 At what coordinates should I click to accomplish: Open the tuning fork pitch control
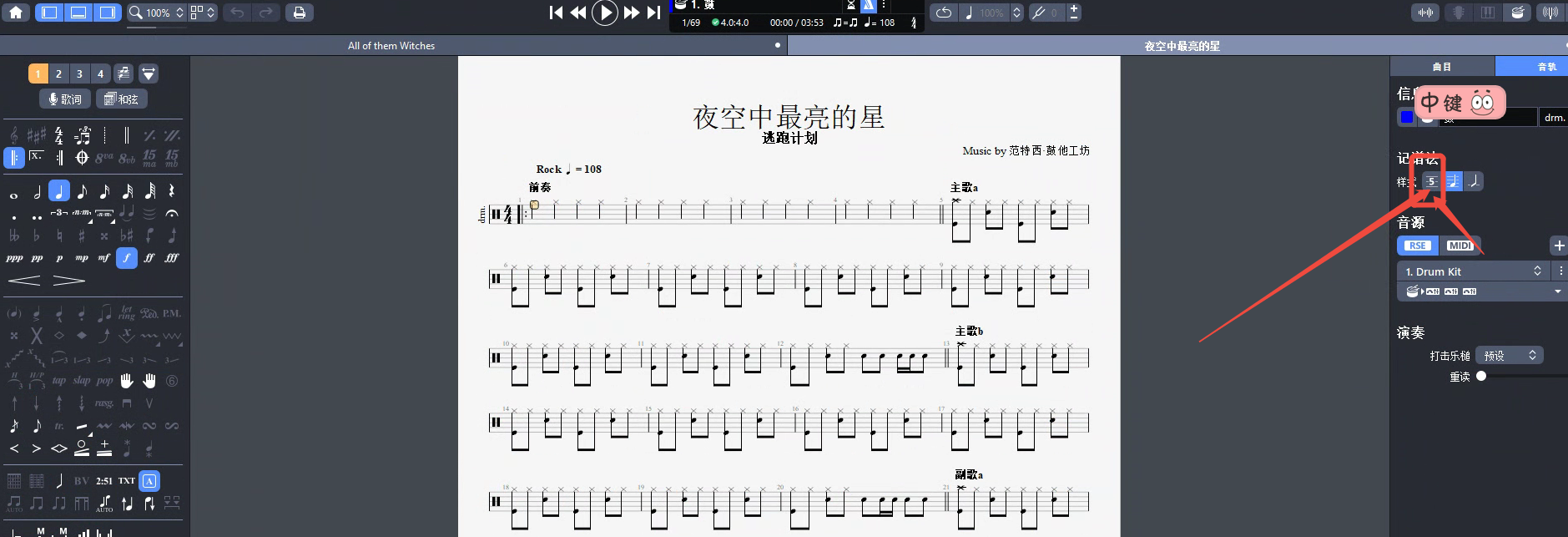coord(1039,13)
